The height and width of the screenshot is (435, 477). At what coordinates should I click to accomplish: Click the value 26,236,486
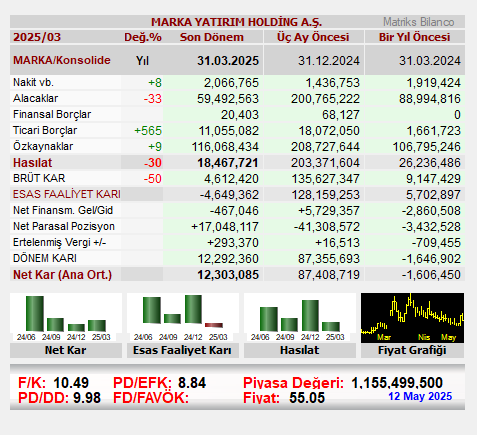[x=430, y=163]
